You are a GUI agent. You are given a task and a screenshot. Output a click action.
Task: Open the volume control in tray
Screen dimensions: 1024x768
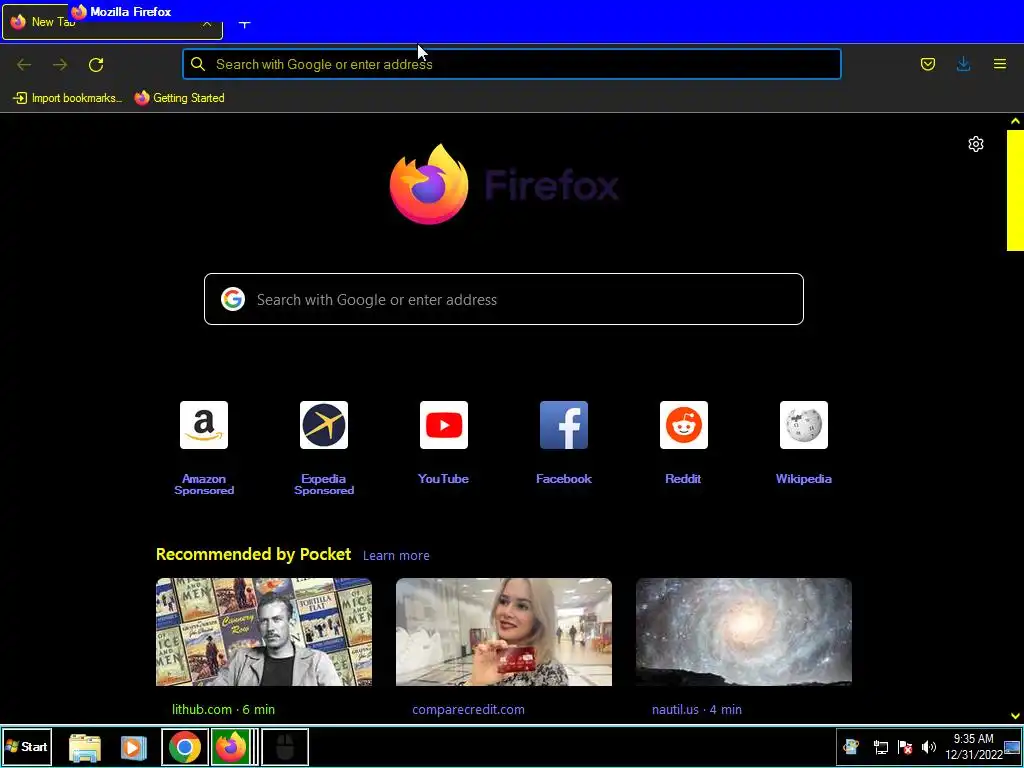pos(929,747)
